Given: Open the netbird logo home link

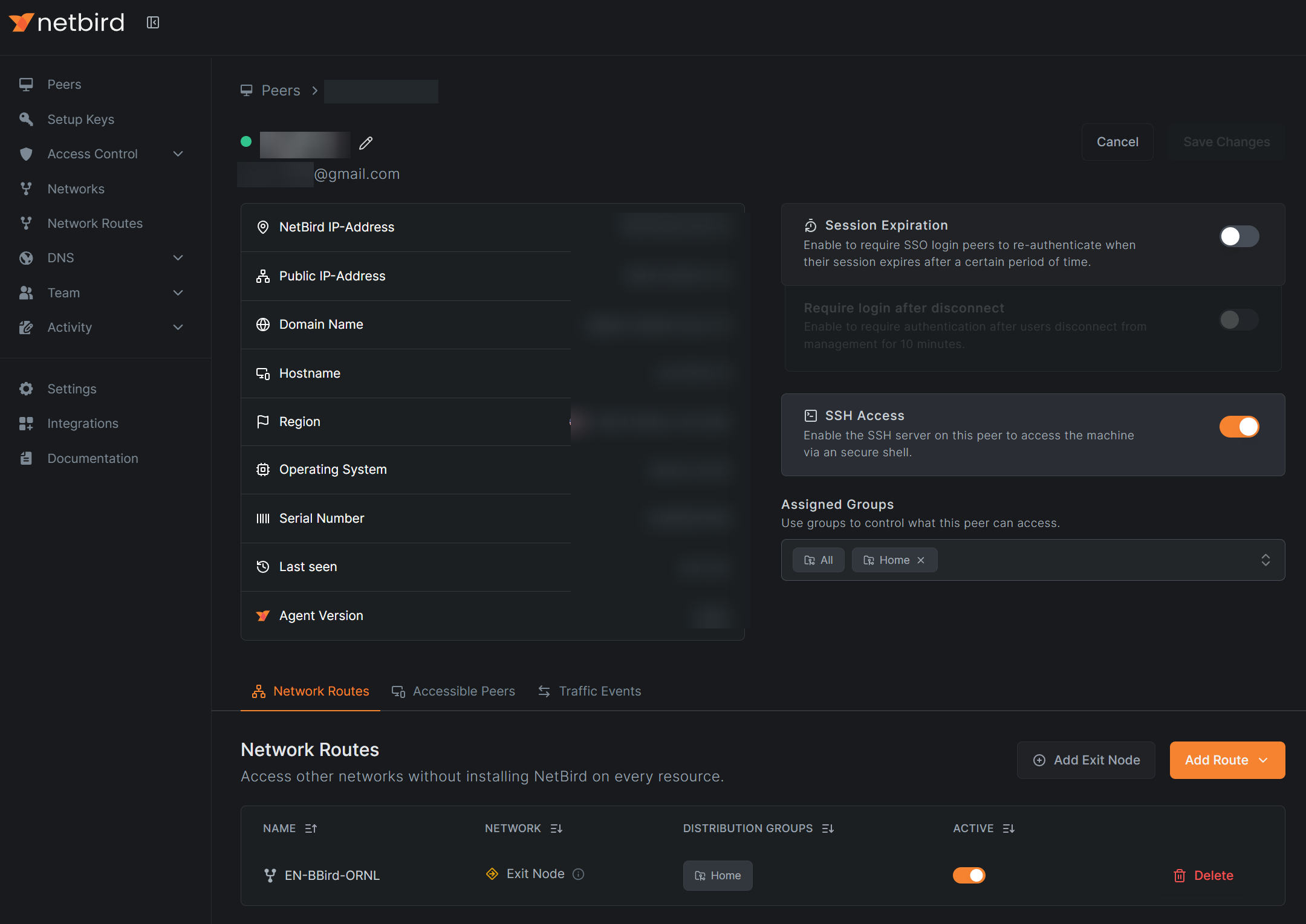Looking at the screenshot, I should click(67, 22).
